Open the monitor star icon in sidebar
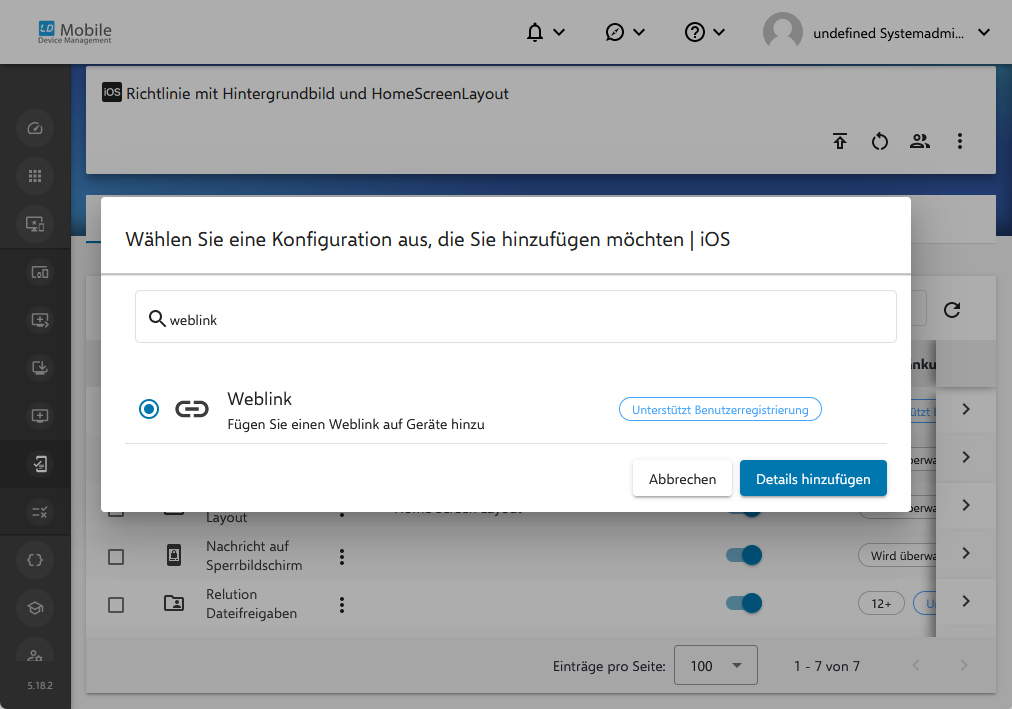The height and width of the screenshot is (709, 1012). [35, 224]
